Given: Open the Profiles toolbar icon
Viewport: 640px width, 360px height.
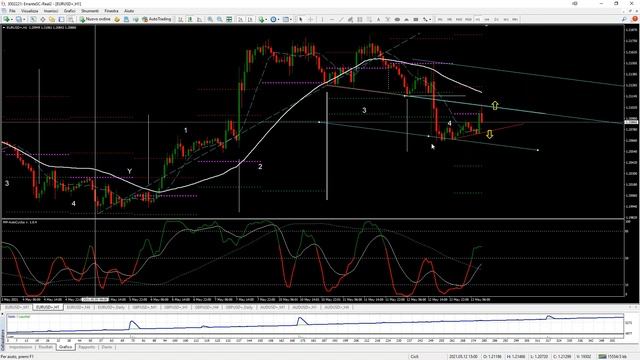Looking at the screenshot, I should [x=19, y=19].
